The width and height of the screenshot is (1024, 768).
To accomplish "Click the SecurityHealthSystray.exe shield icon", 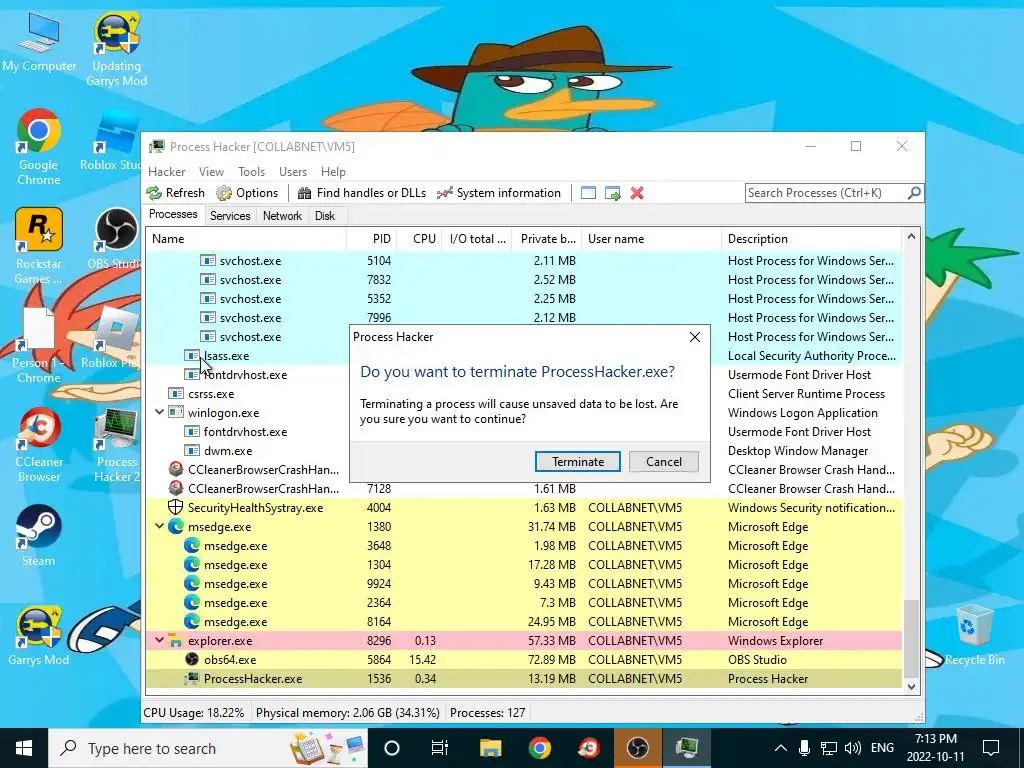I will tap(176, 507).
